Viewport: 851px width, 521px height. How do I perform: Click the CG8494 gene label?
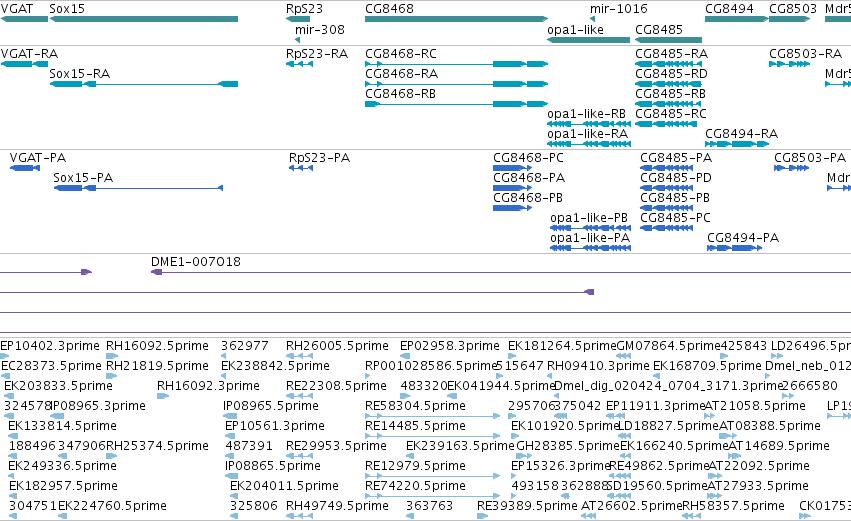pos(729,9)
